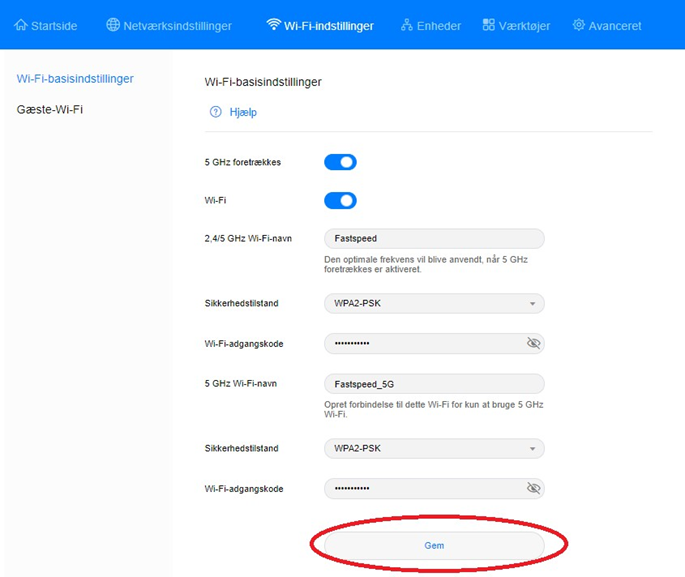Click the Værktøjer tools grid icon

coord(488,25)
